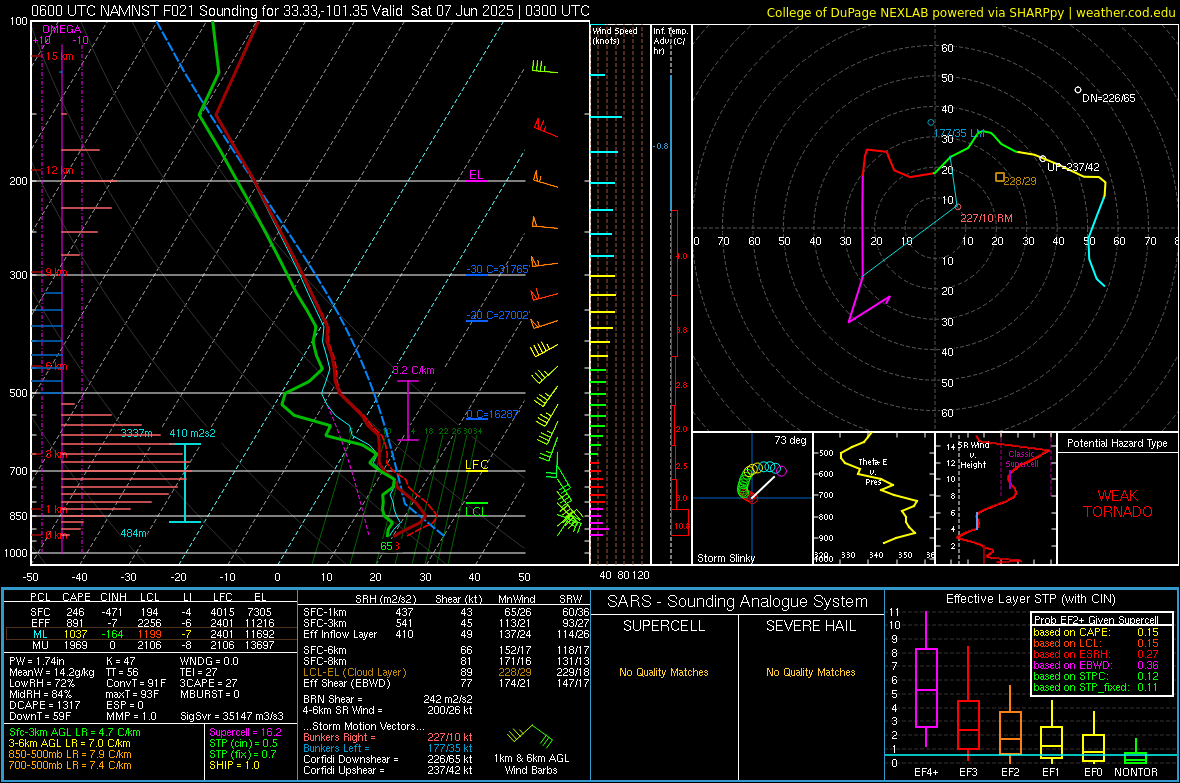Click the -30 C=31765' height label

[497, 269]
